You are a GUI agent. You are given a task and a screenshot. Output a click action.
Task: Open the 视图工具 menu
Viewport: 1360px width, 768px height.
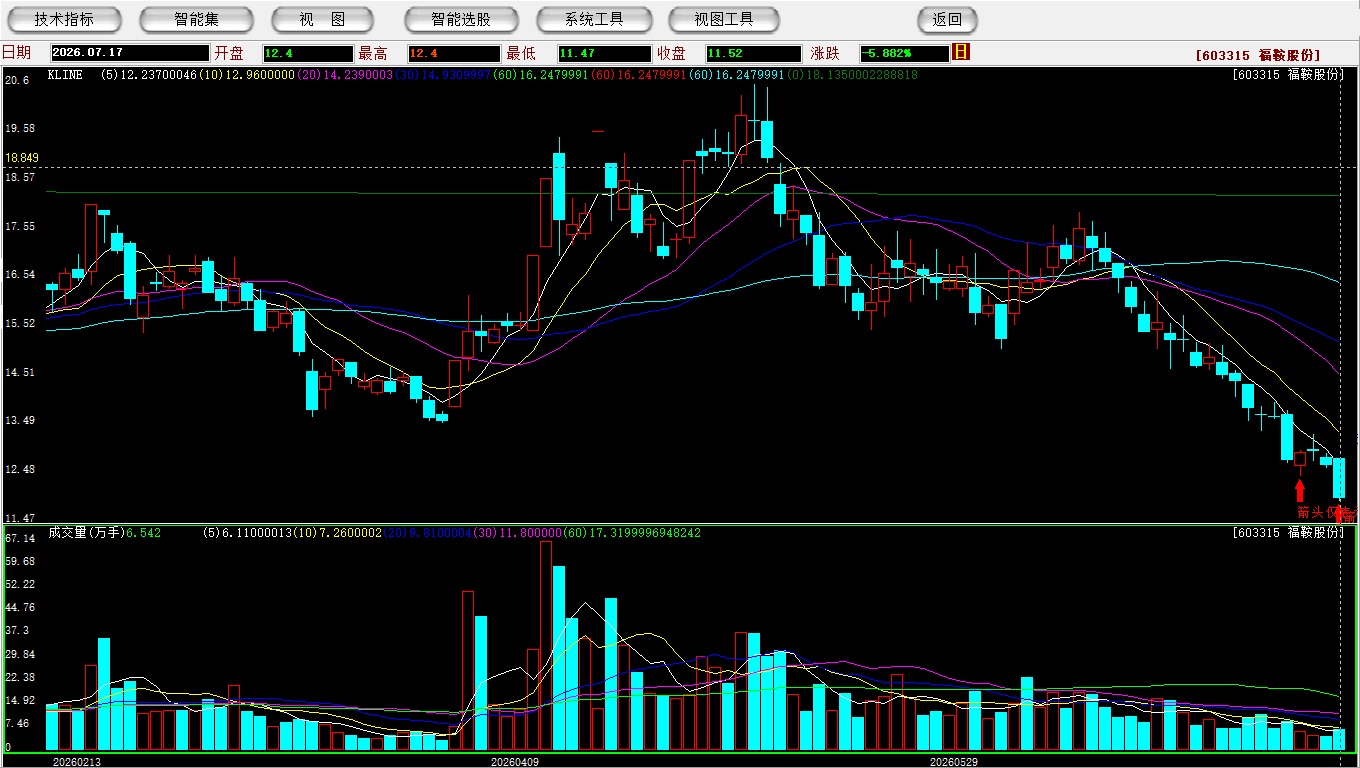coord(724,19)
